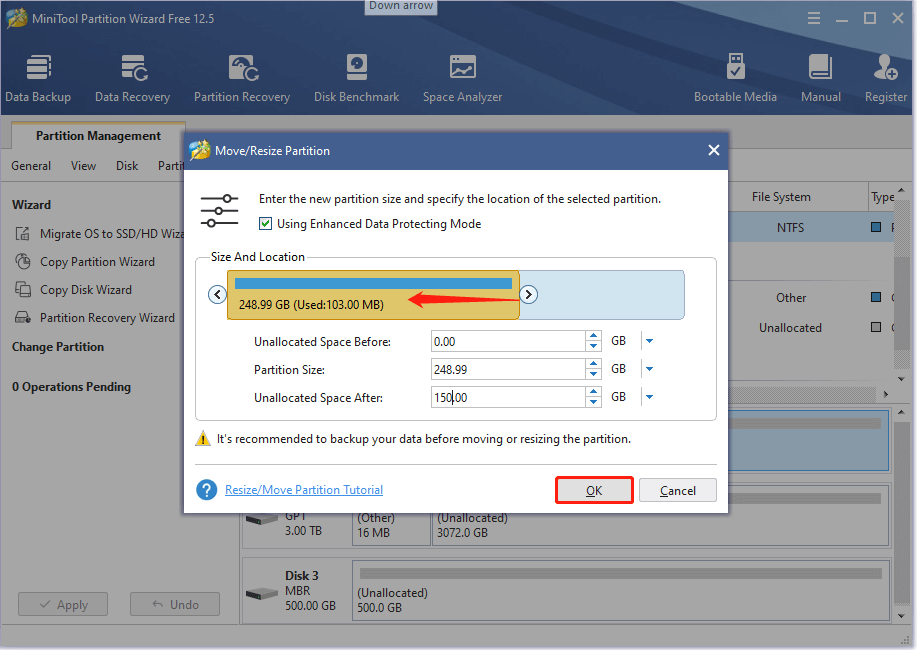
Task: Click the Change Partition section header
Action: 58,347
